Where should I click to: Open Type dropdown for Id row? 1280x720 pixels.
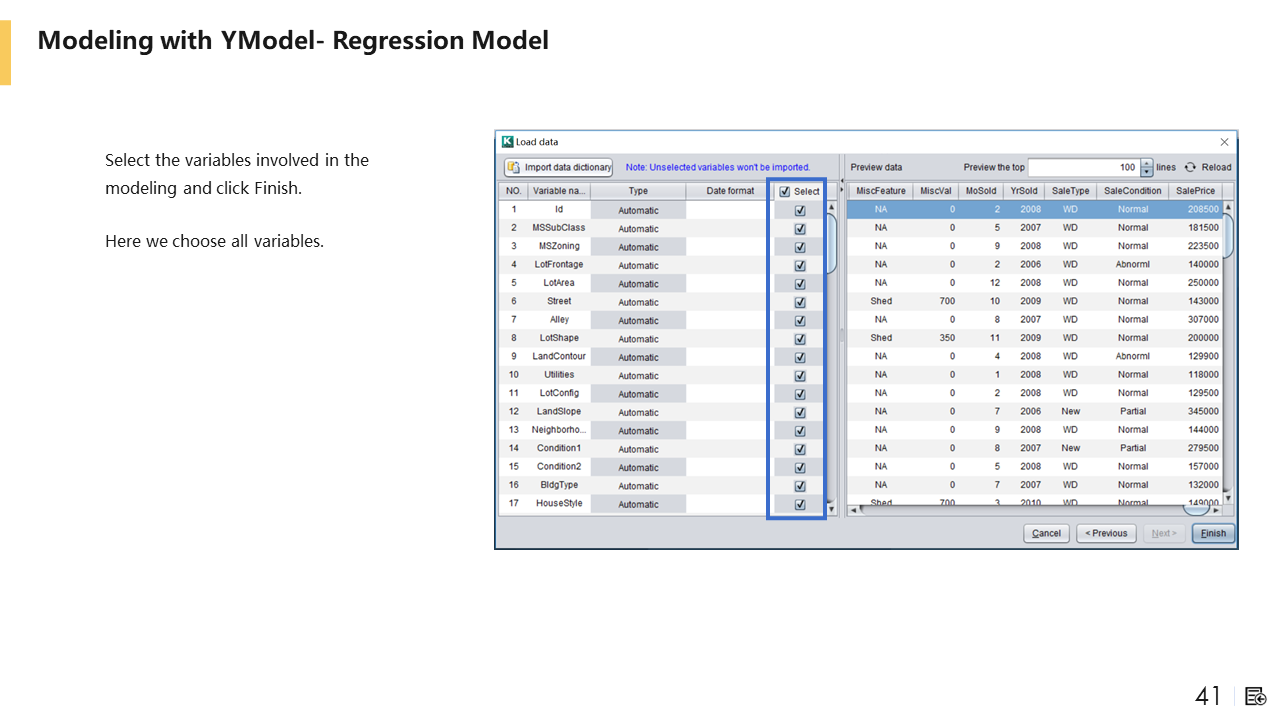click(638, 210)
